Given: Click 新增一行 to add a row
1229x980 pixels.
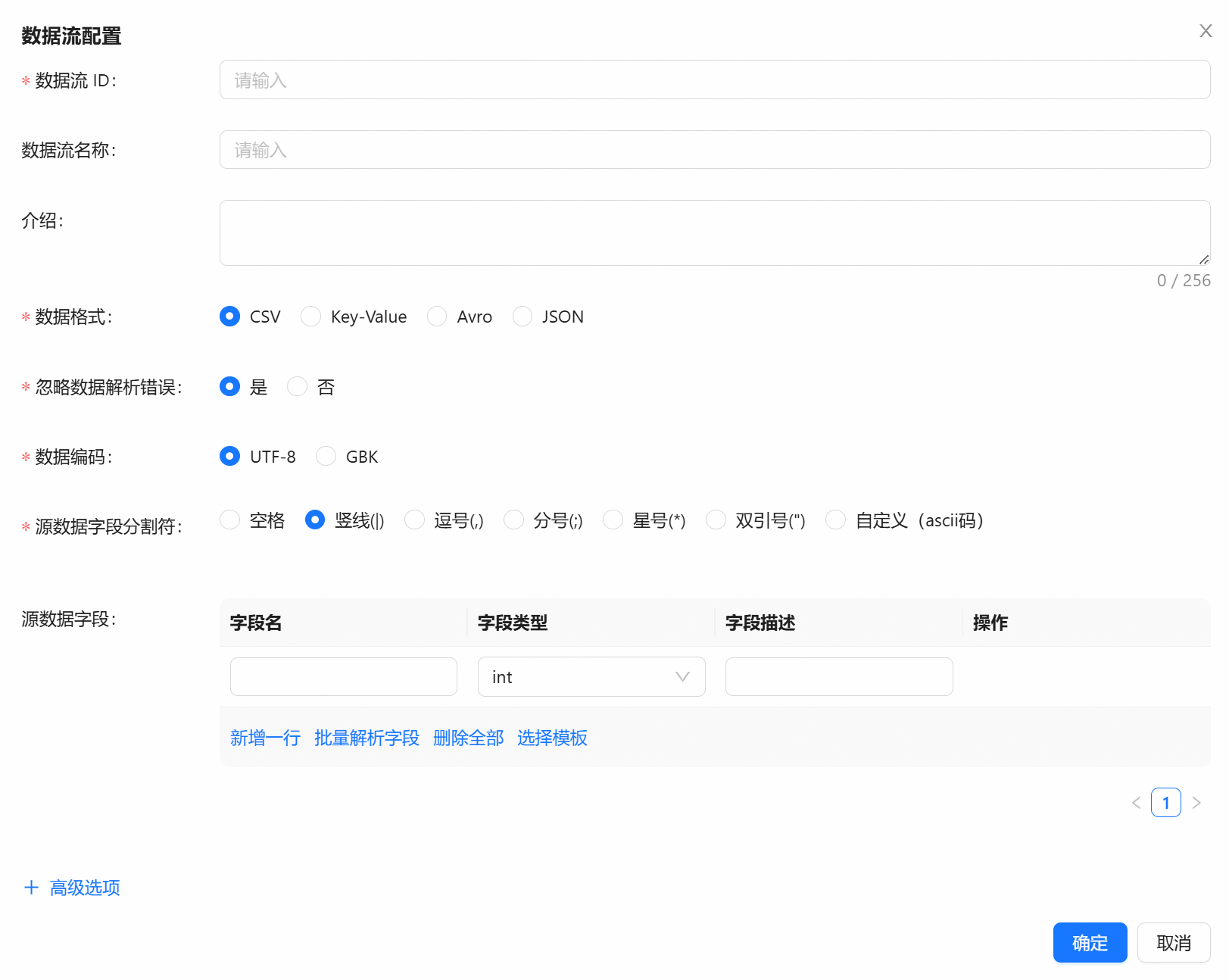Looking at the screenshot, I should (265, 738).
